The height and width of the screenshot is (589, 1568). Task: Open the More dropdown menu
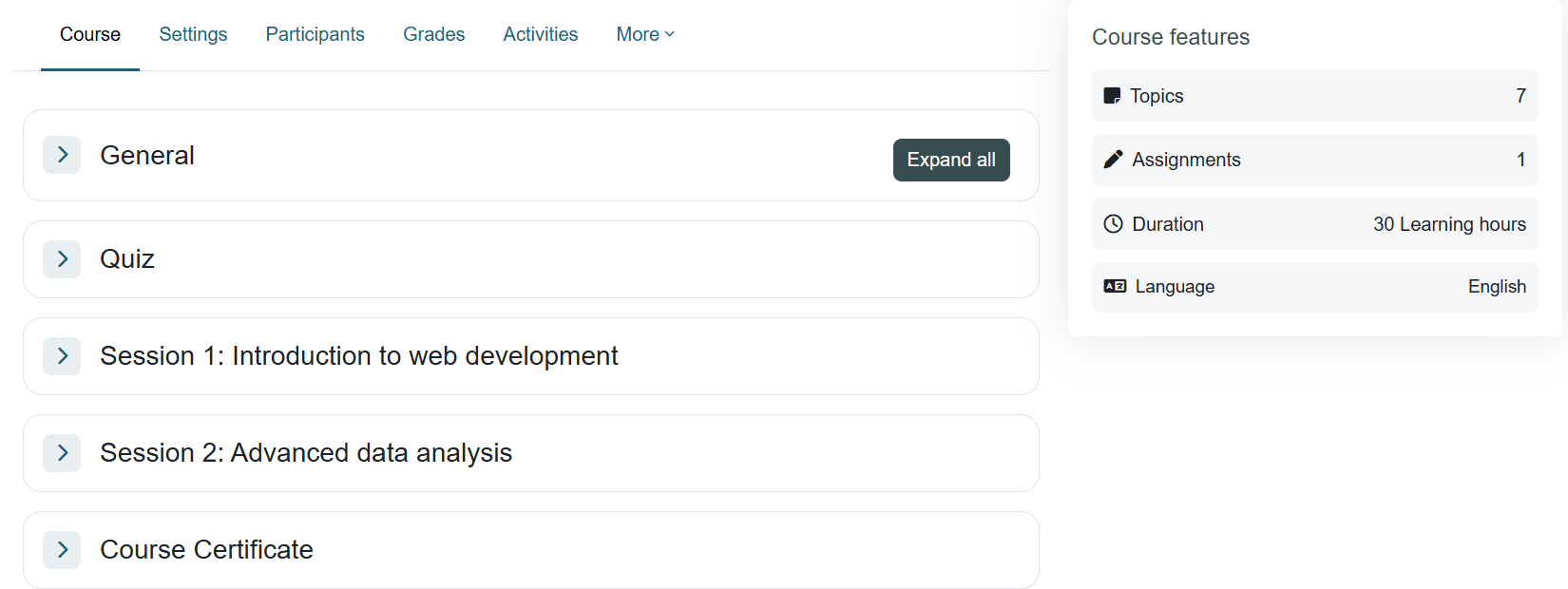645,34
